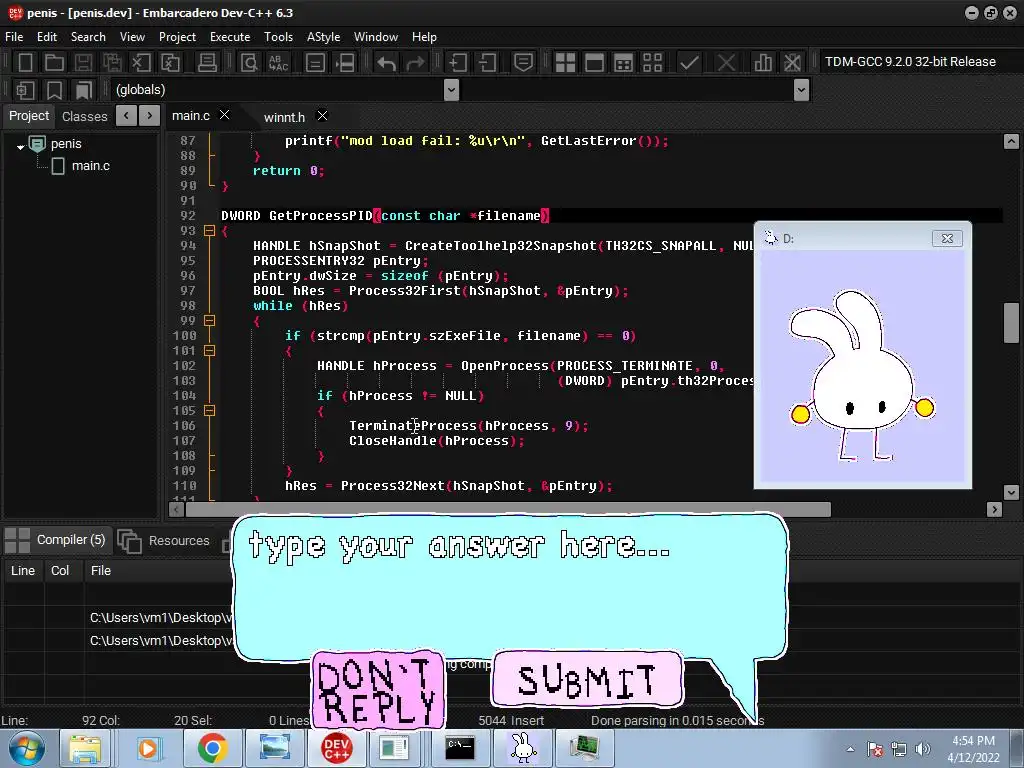The height and width of the screenshot is (768, 1024).
Task: Open the Project menu
Action: click(177, 37)
